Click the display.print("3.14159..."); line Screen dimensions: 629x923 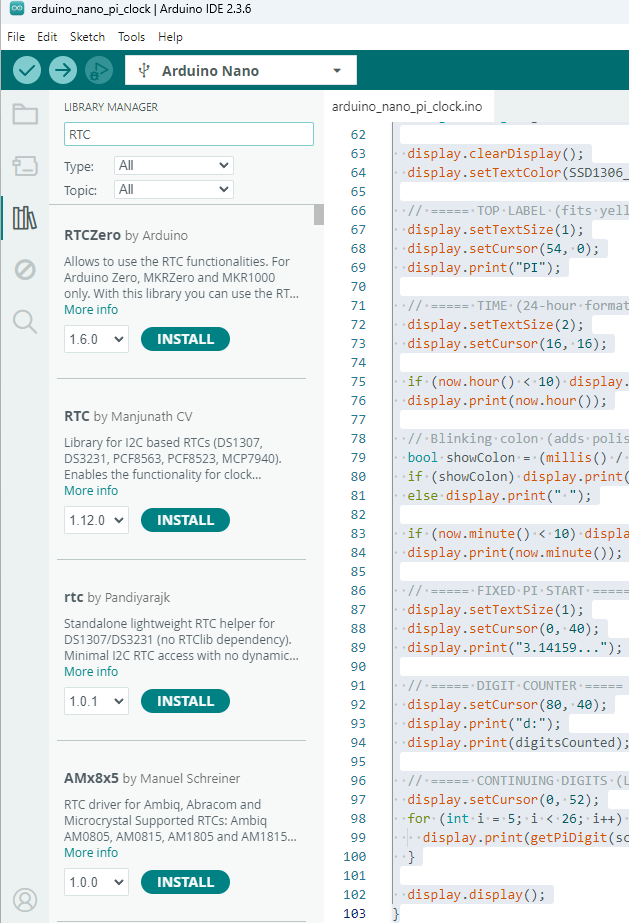tap(514, 648)
